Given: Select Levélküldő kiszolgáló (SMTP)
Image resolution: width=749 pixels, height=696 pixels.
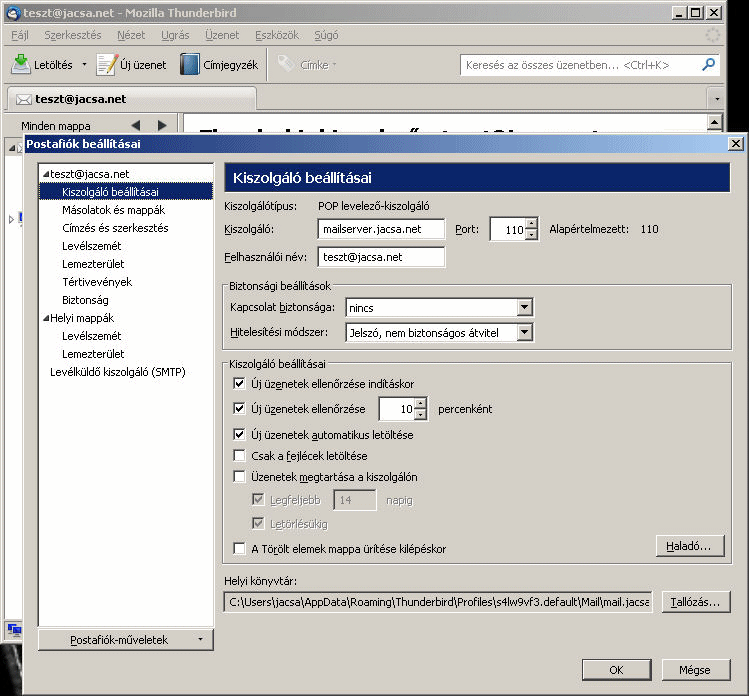Looking at the screenshot, I should click(x=118, y=372).
